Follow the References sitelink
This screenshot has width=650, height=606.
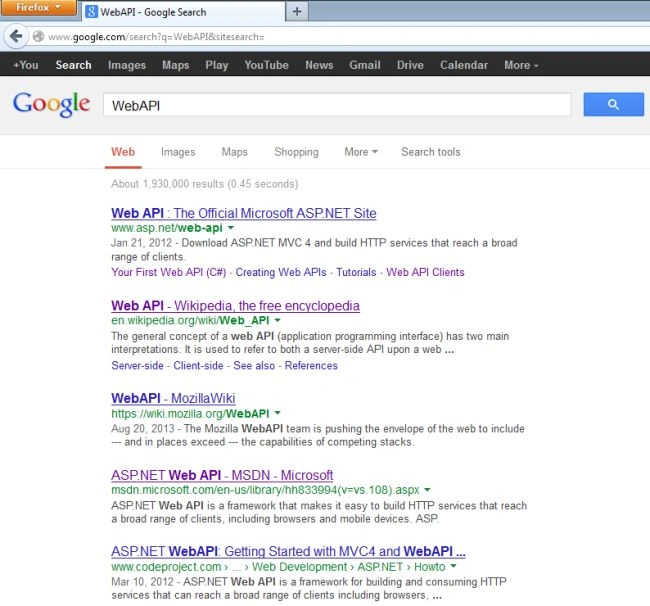311,366
